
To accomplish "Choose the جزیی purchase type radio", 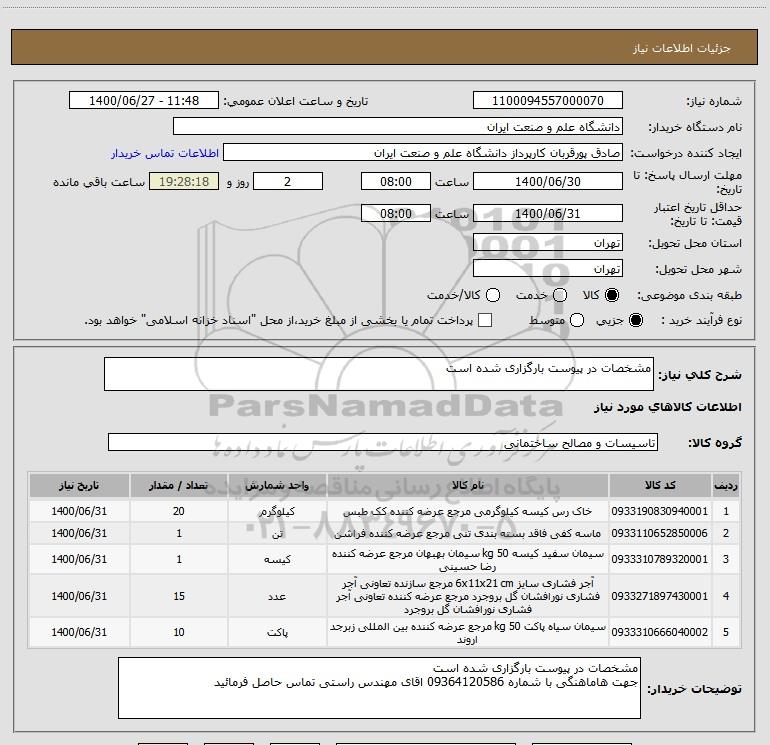I will click(635, 320).
